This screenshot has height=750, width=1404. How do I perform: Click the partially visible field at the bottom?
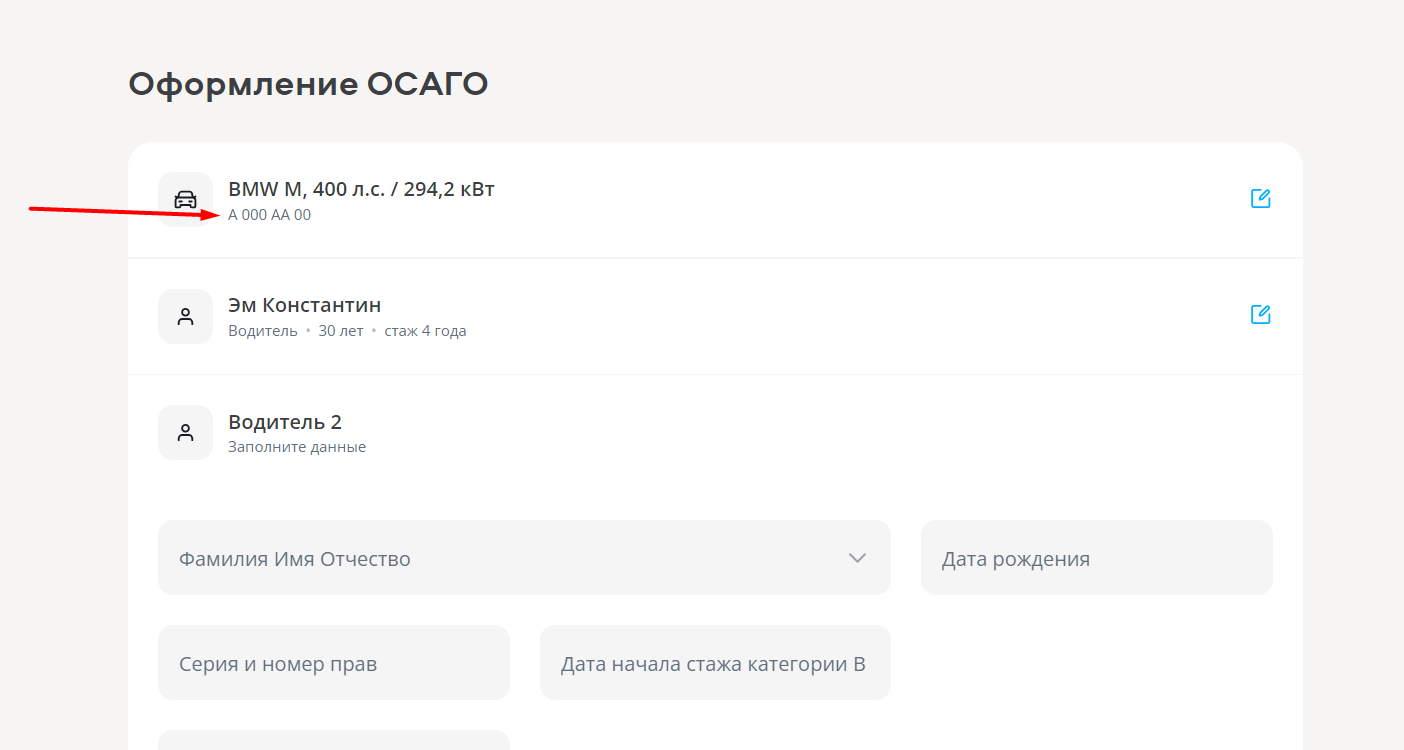333,740
